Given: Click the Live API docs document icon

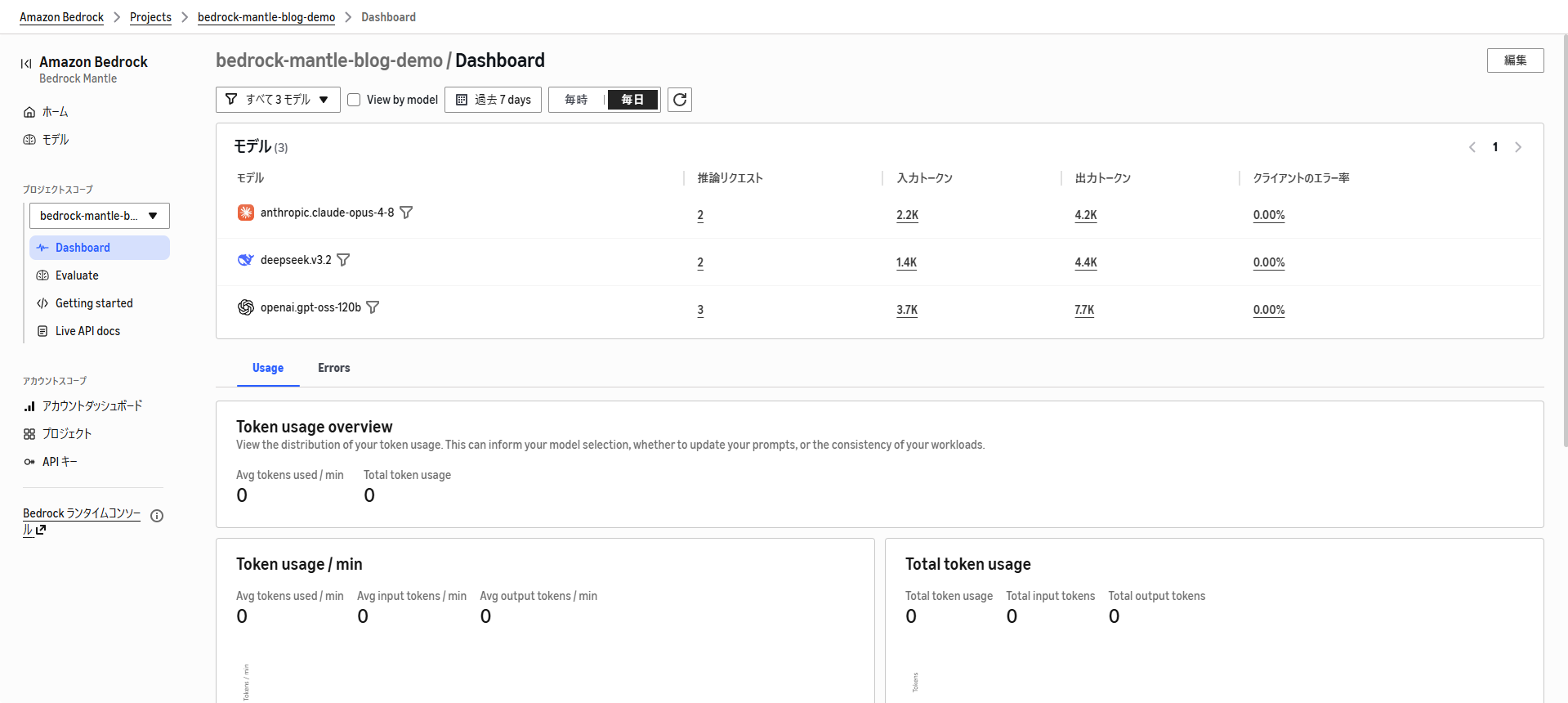Looking at the screenshot, I should pyautogui.click(x=42, y=331).
